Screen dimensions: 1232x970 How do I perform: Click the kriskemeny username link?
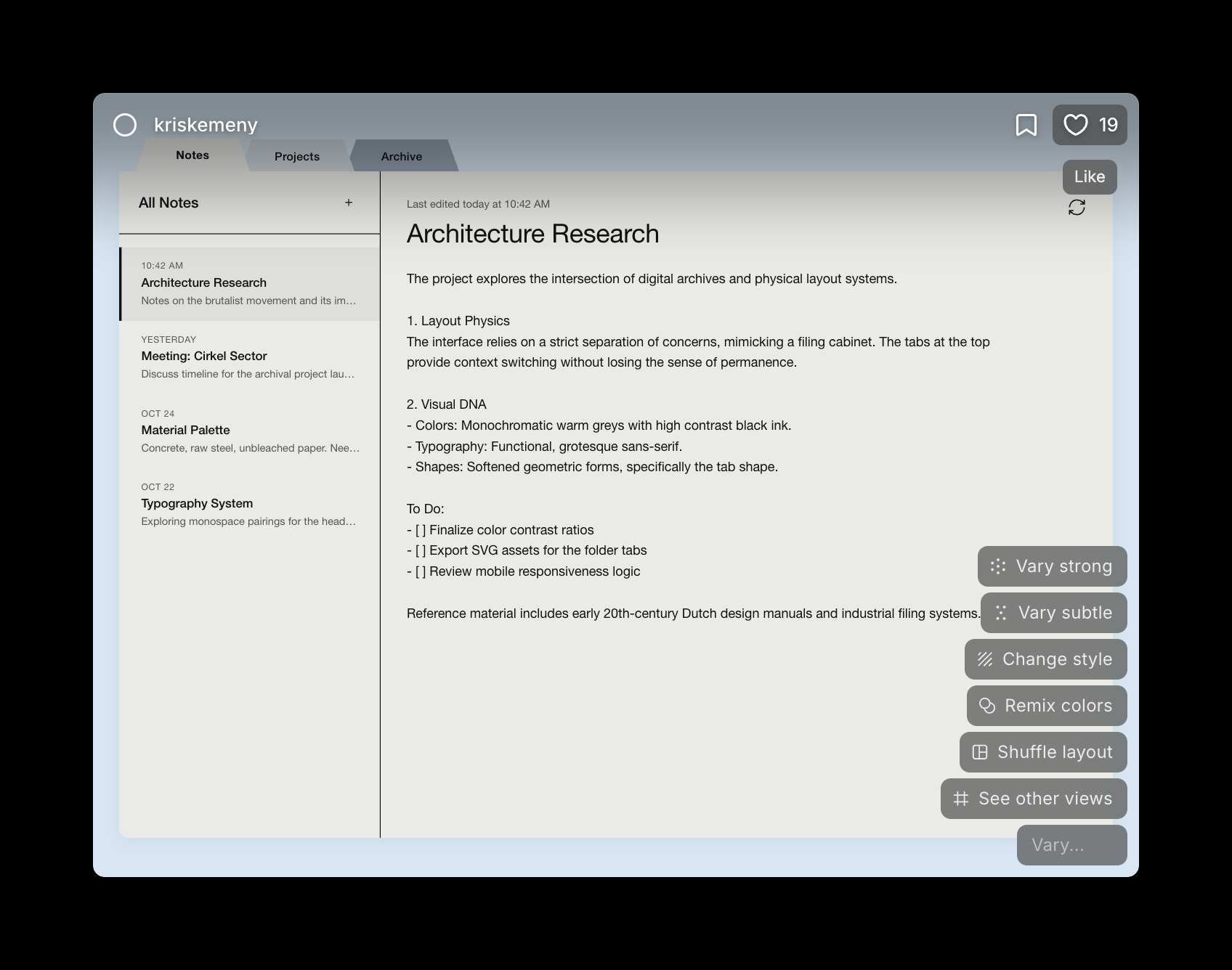206,125
